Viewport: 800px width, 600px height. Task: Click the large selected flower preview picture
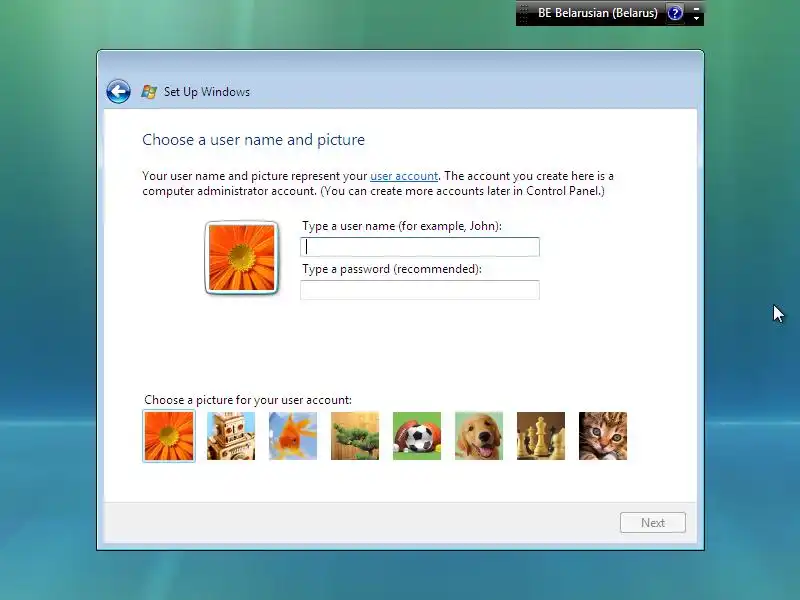[x=242, y=258]
